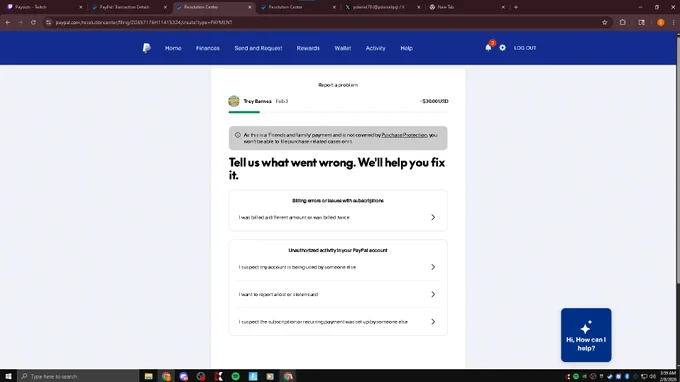Expand 'billed a different amount' option chevron
Image resolution: width=680 pixels, height=382 pixels.
click(433, 217)
